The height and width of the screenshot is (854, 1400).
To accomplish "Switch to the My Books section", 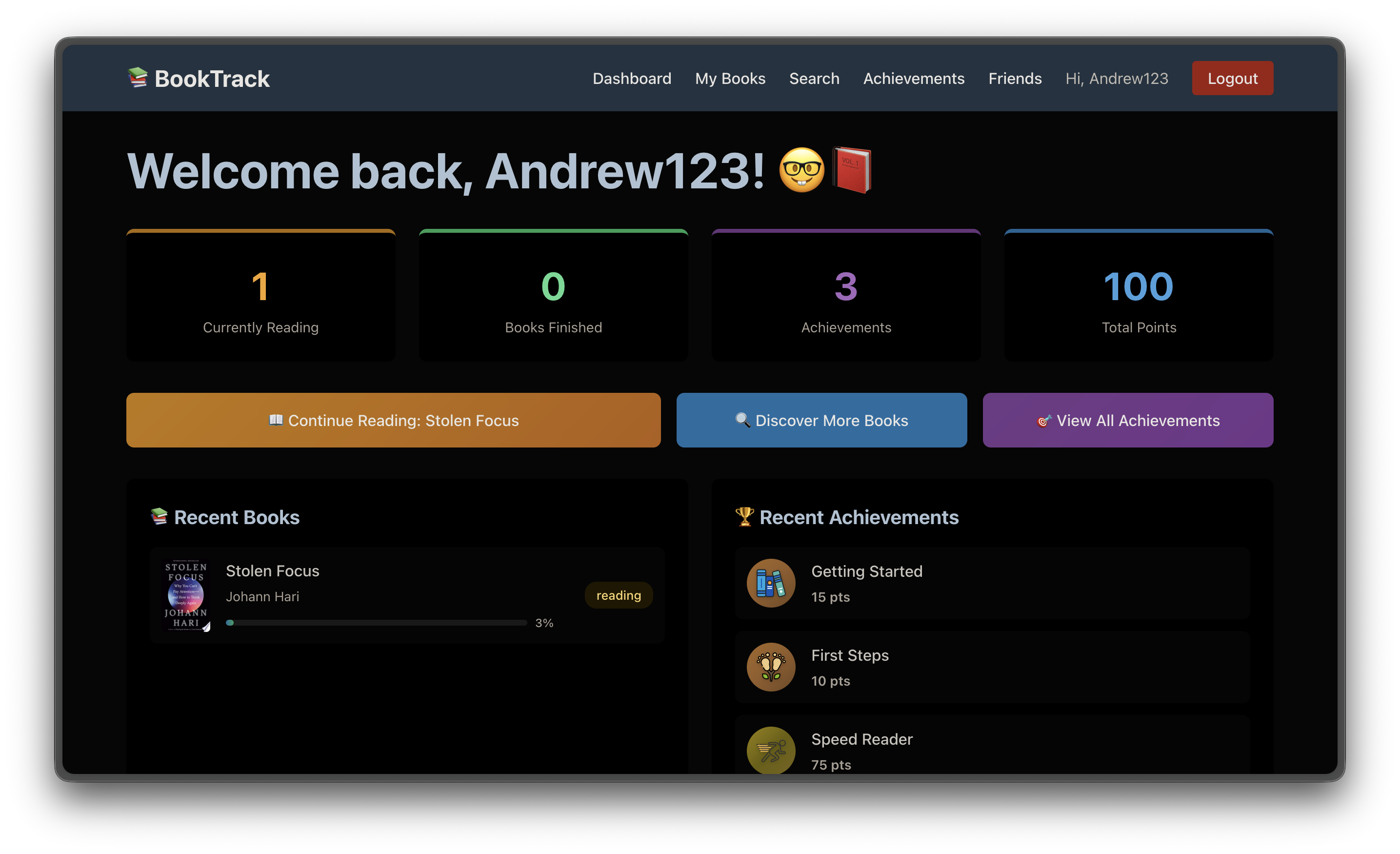I will [730, 79].
